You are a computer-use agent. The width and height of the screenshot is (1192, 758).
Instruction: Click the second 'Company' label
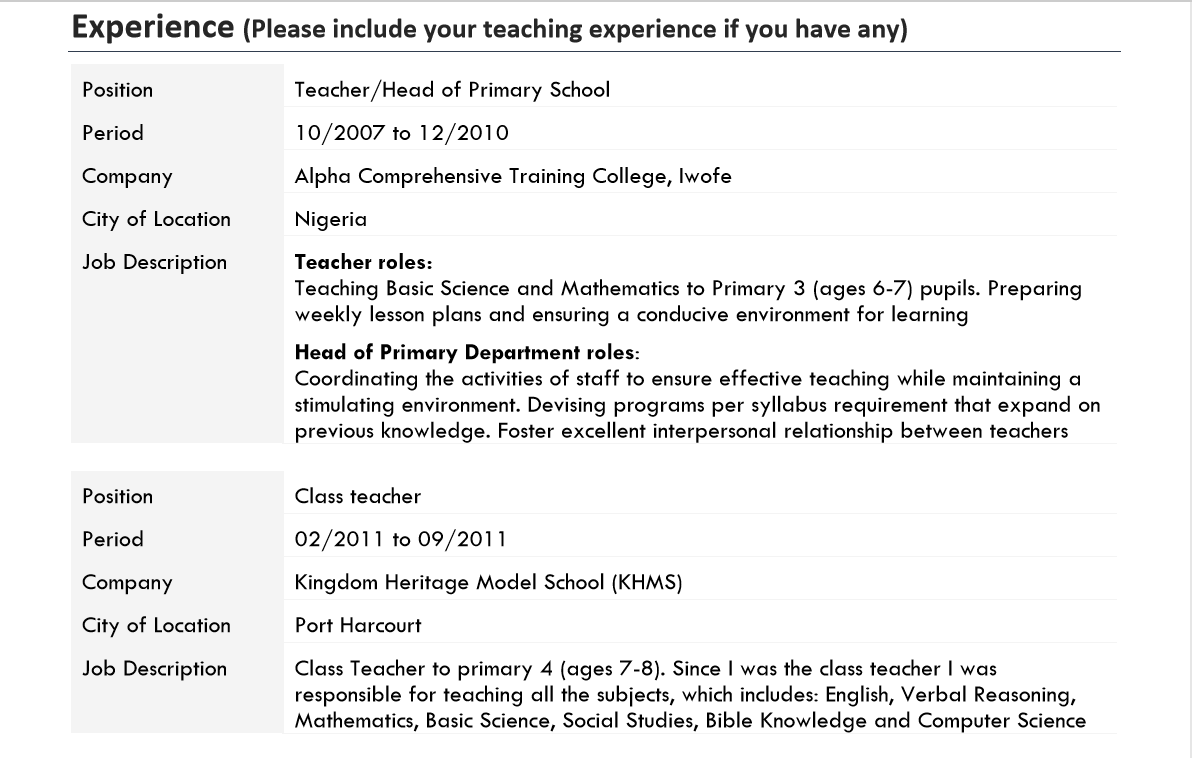(127, 582)
